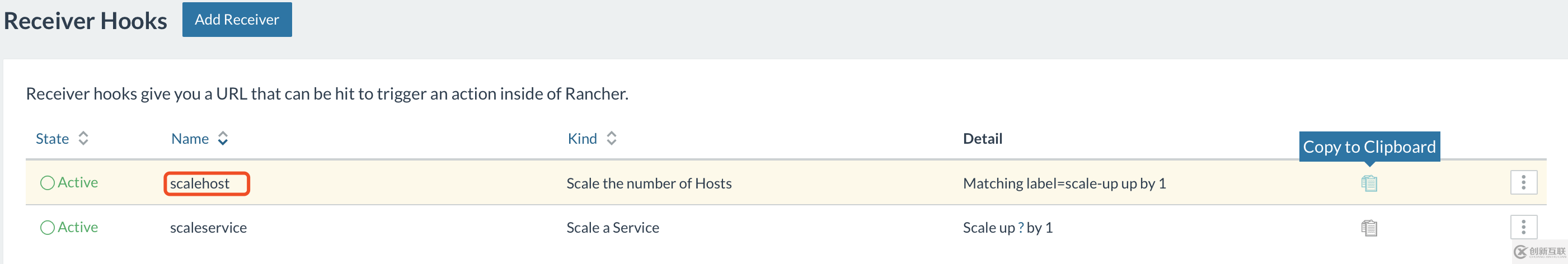Open actions menu for scalehost row
The width and height of the screenshot is (1568, 264).
tap(1523, 182)
